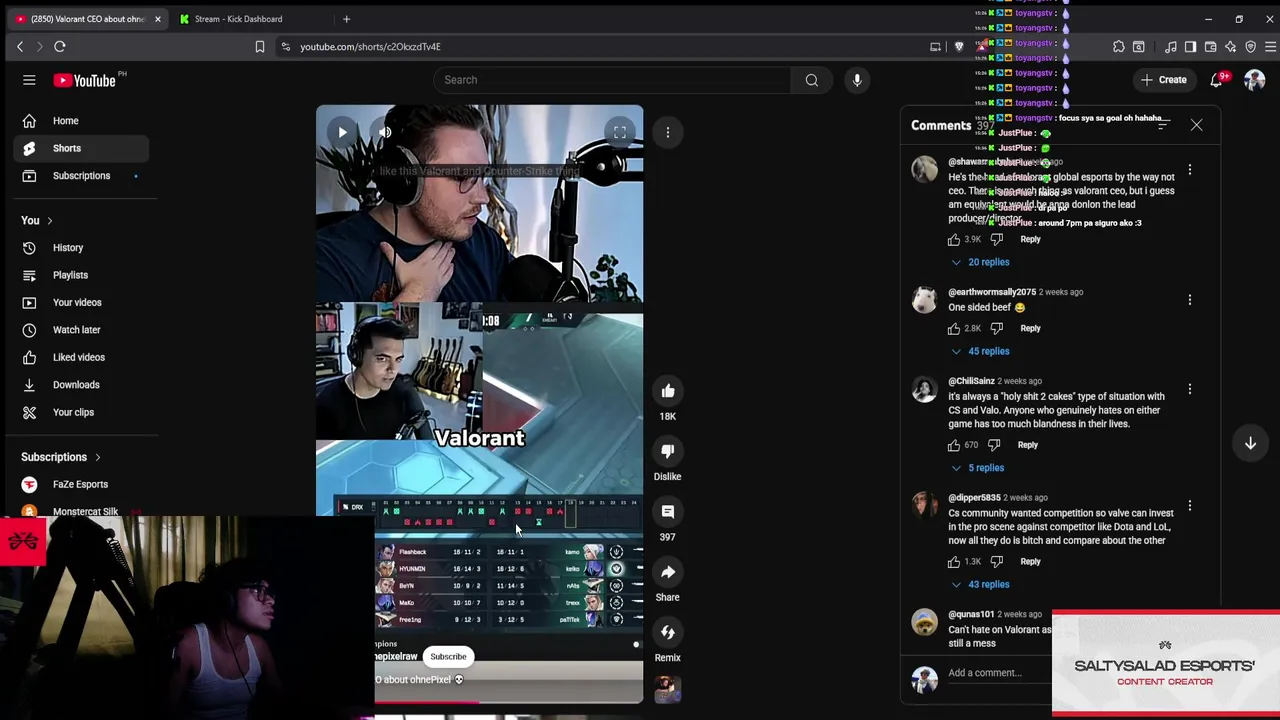This screenshot has width=1280, height=720.
Task: Click the search magnifier button
Action: pyautogui.click(x=812, y=80)
